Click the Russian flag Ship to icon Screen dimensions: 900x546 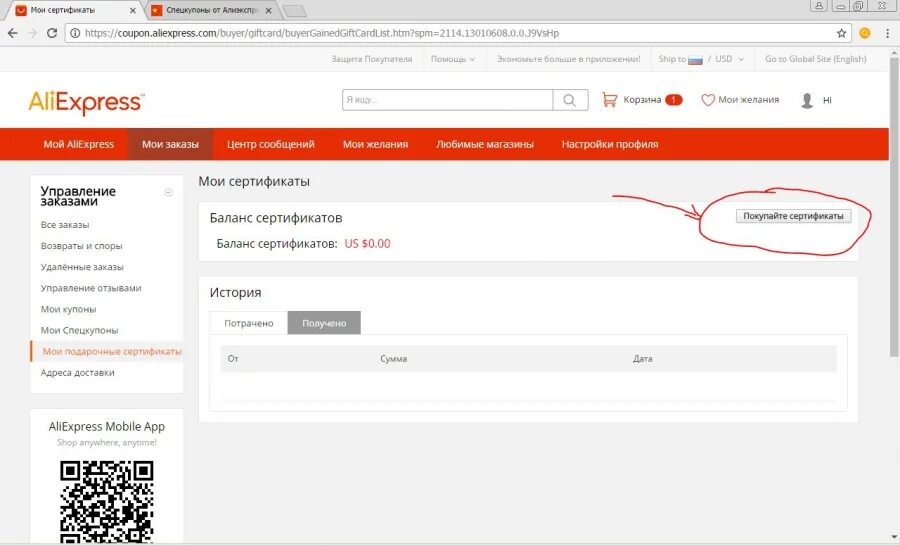(695, 60)
